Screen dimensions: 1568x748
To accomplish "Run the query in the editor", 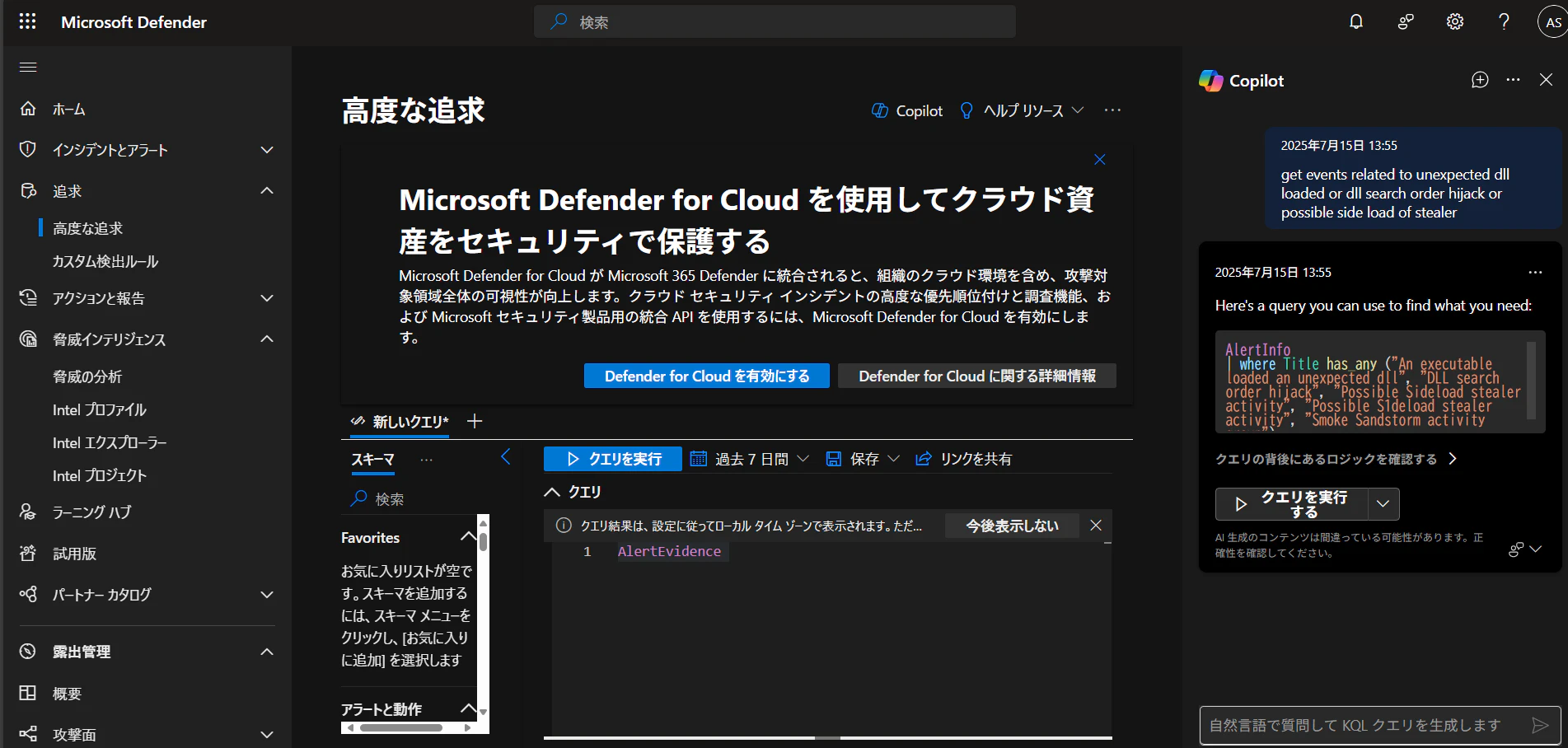I will (x=613, y=459).
